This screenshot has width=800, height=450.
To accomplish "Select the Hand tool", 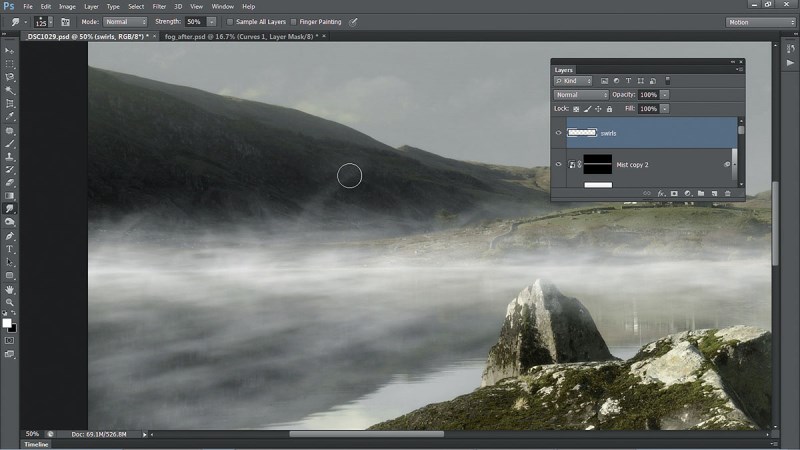I will pyautogui.click(x=10, y=289).
